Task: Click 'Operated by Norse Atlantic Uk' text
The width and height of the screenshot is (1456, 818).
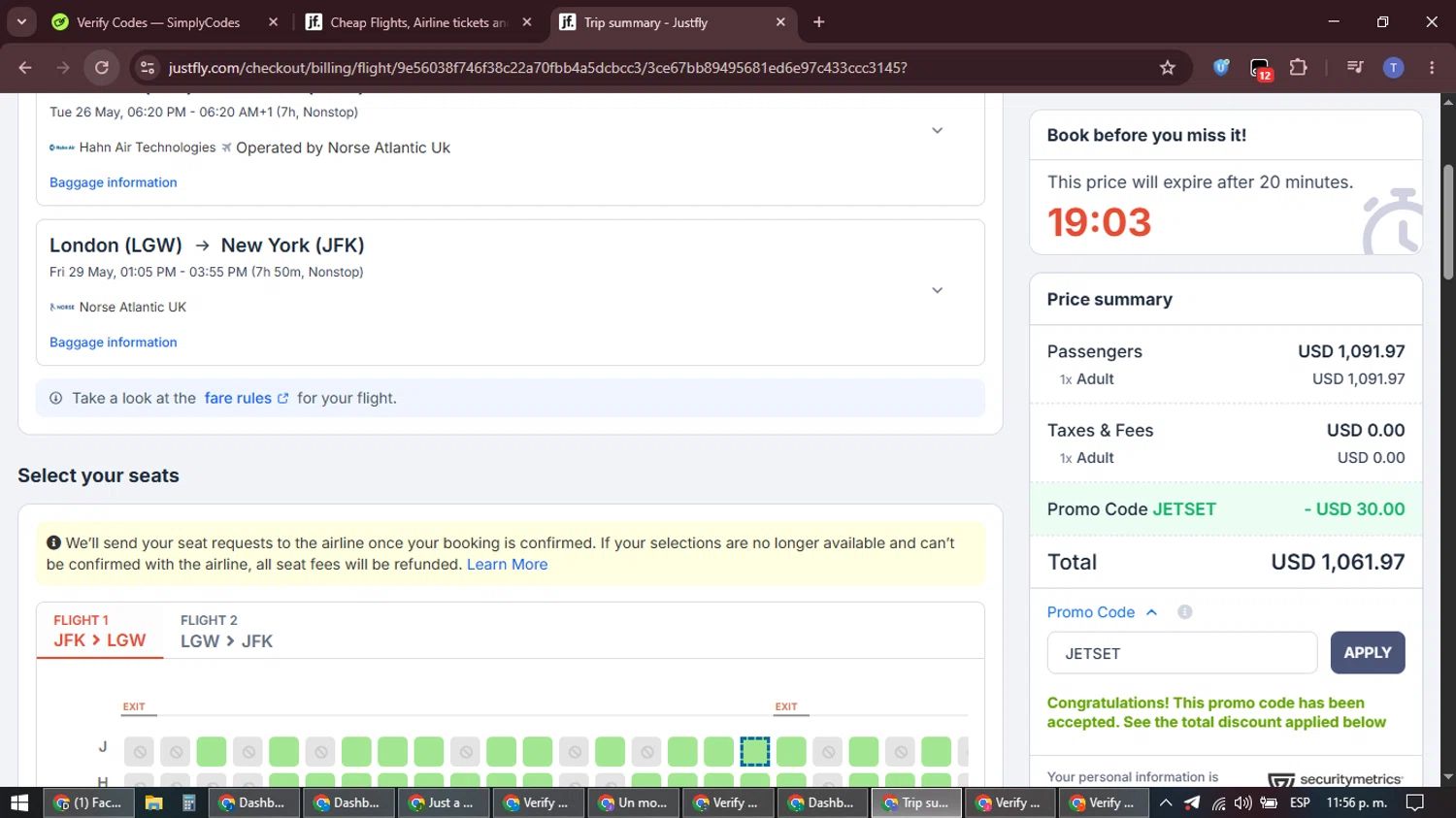Action: click(343, 147)
